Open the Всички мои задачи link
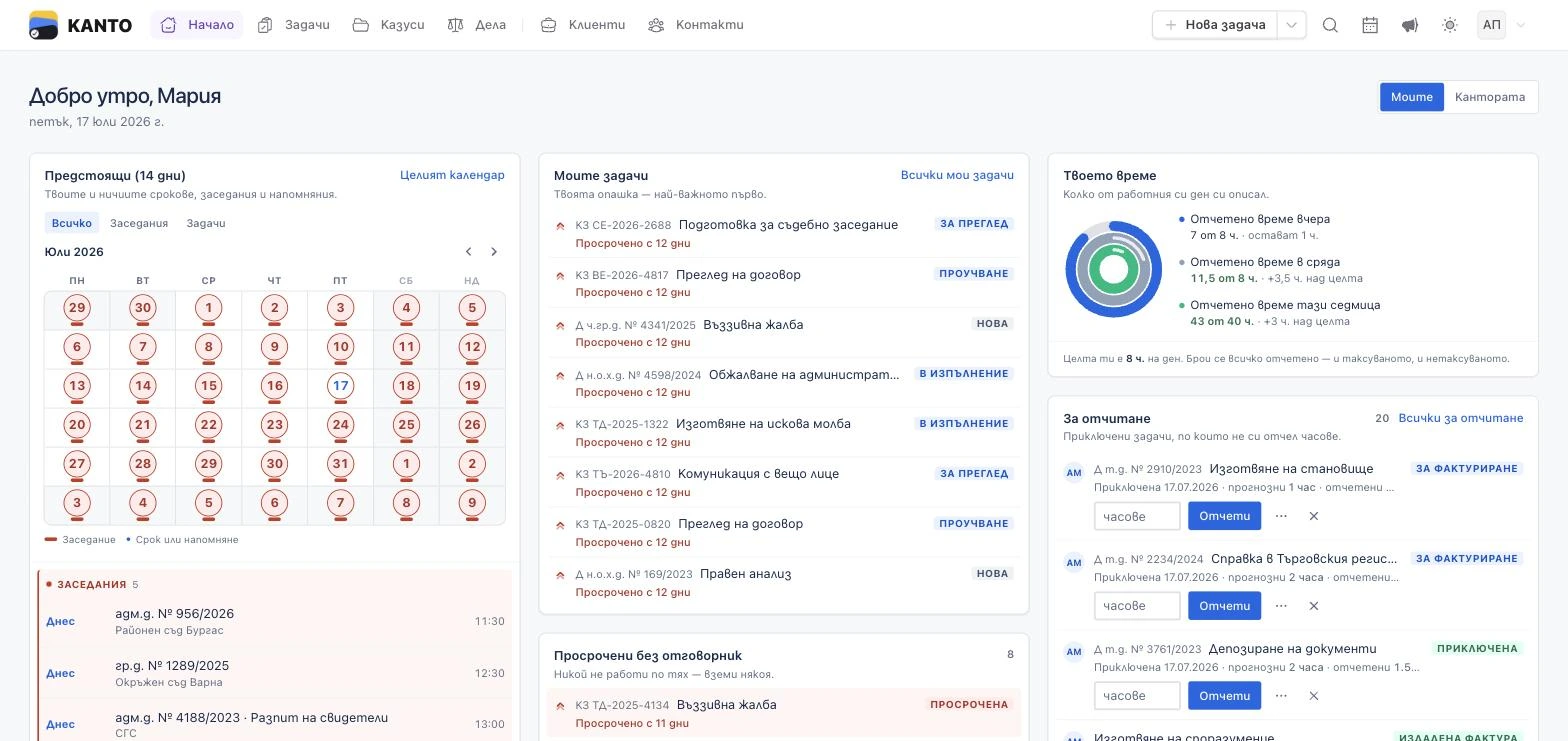The width and height of the screenshot is (1568, 741). tap(957, 175)
